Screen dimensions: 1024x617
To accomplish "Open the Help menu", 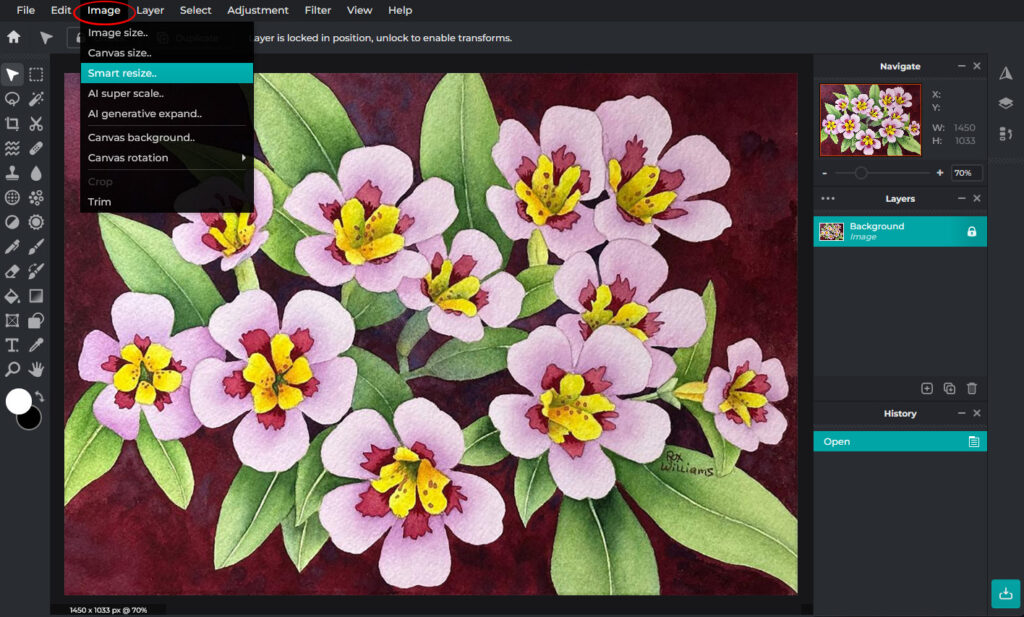I will click(x=400, y=10).
